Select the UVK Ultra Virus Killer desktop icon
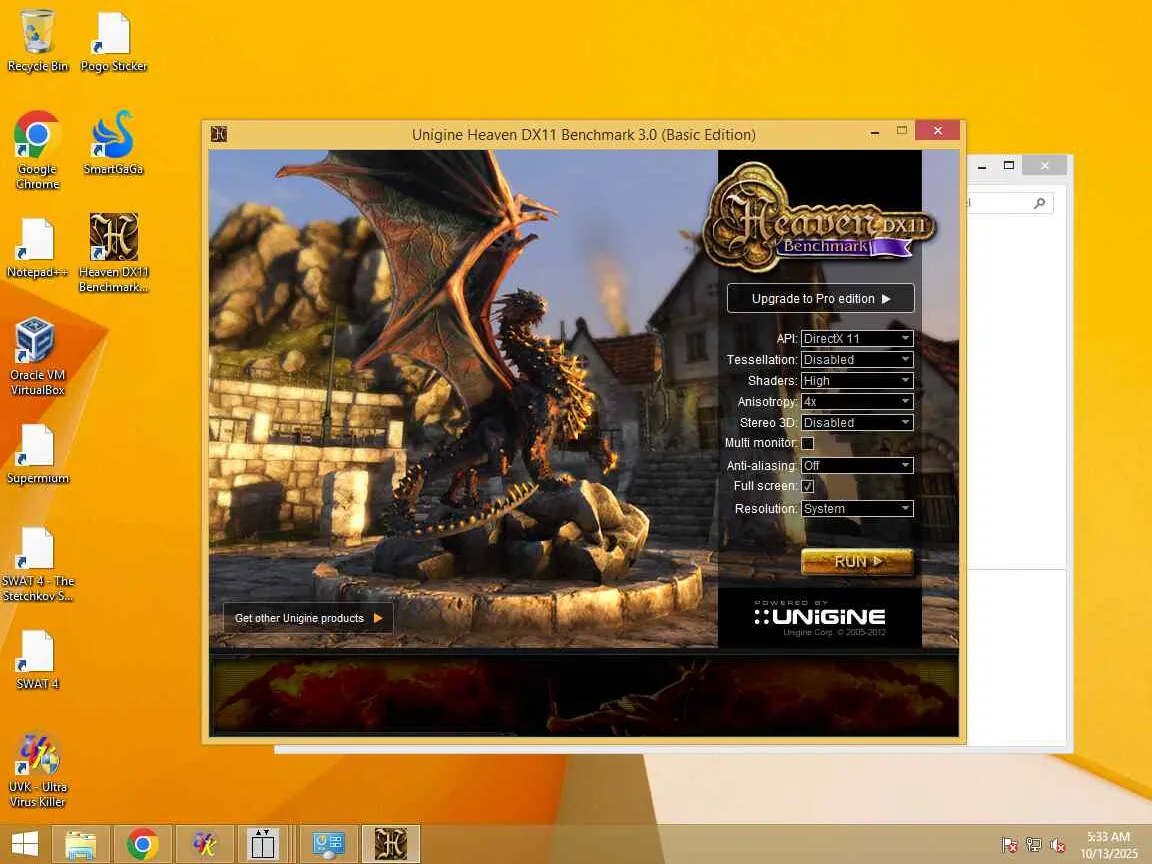The image size is (1152, 864). [37, 769]
